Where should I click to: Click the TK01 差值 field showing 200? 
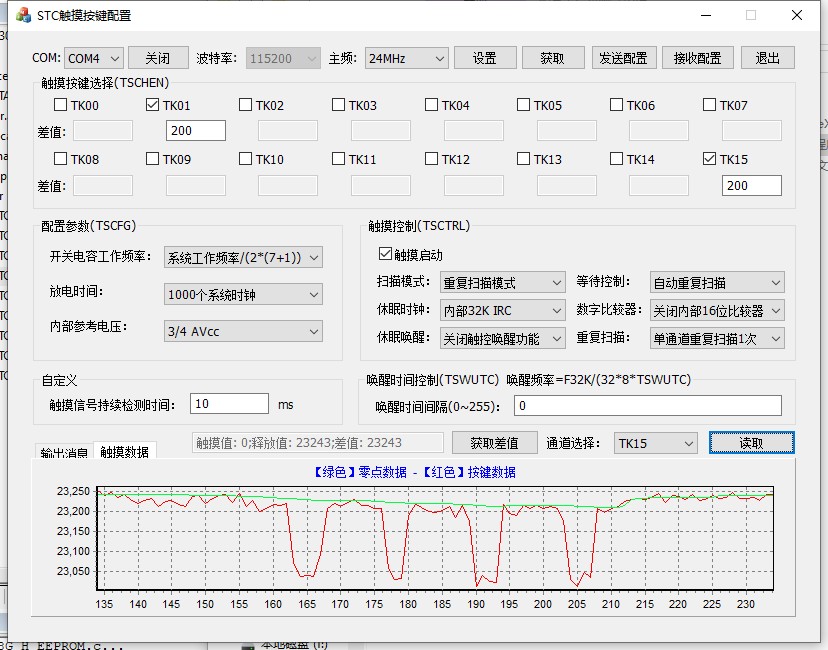[x=196, y=130]
